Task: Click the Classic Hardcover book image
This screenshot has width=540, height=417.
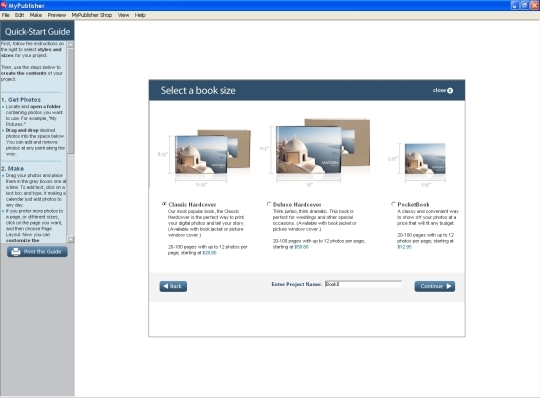Action: [x=212, y=152]
